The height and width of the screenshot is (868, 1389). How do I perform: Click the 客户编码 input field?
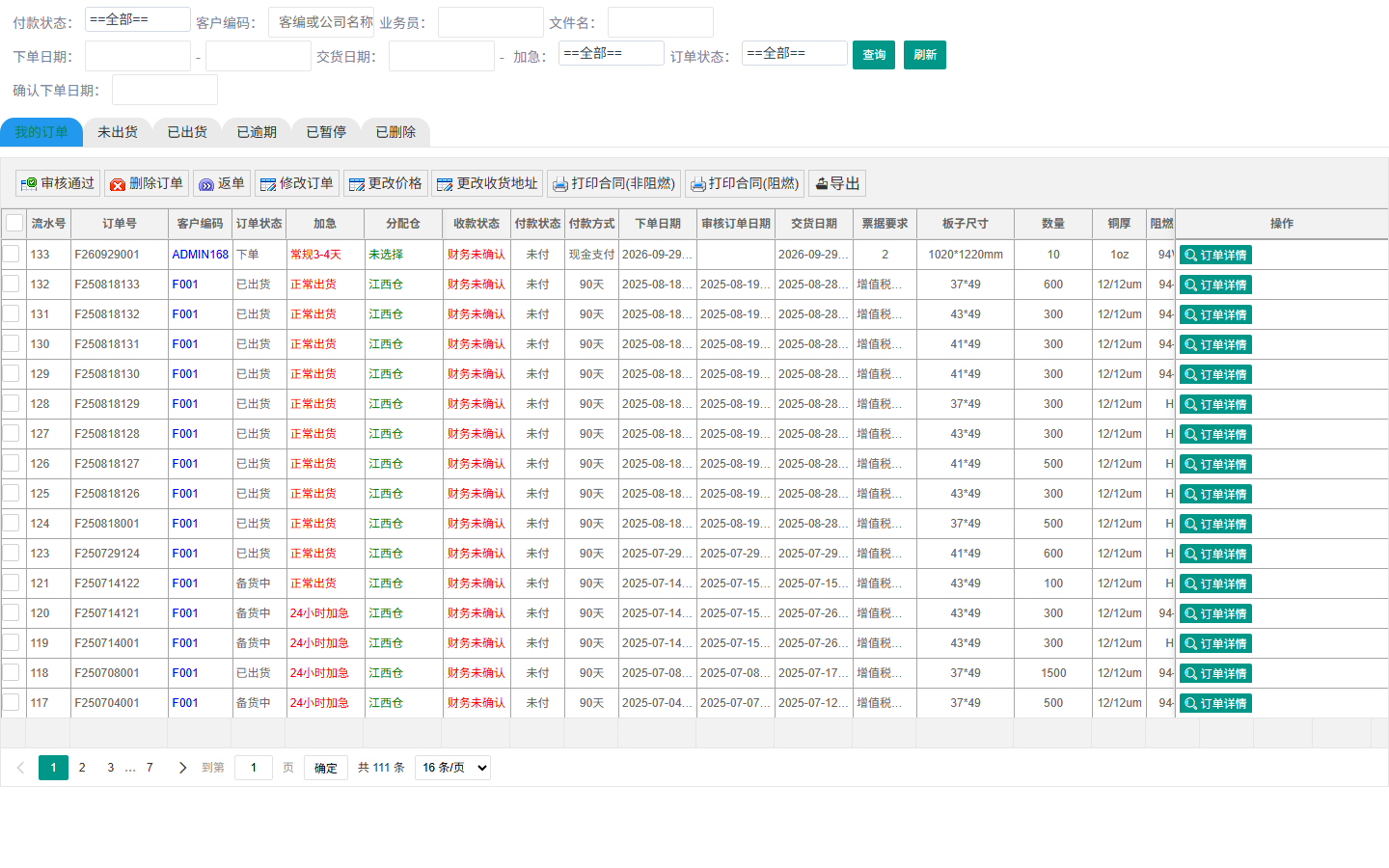coord(321,22)
